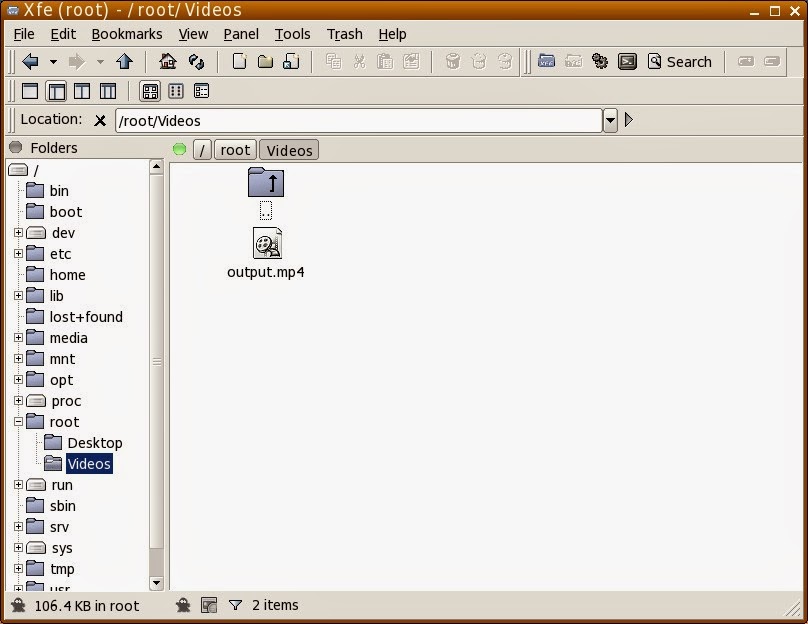Open the Edit menu
808x624 pixels.
click(63, 34)
